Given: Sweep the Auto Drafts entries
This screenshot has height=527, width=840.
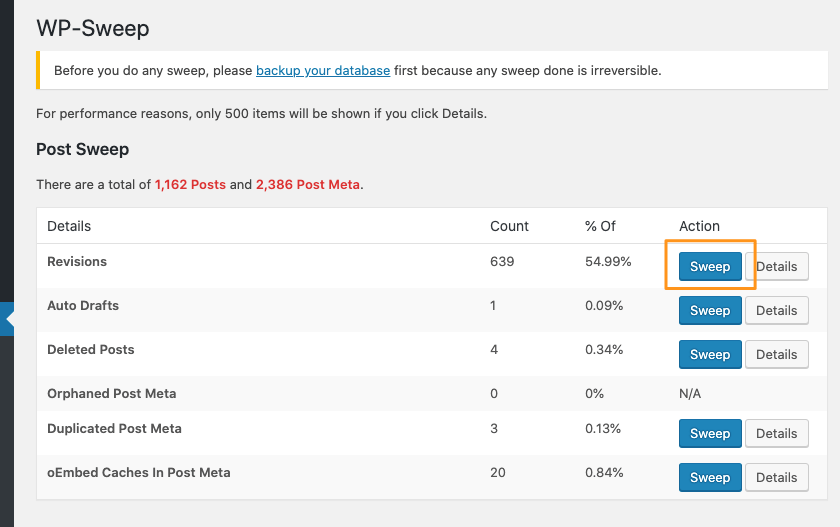Looking at the screenshot, I should [710, 311].
